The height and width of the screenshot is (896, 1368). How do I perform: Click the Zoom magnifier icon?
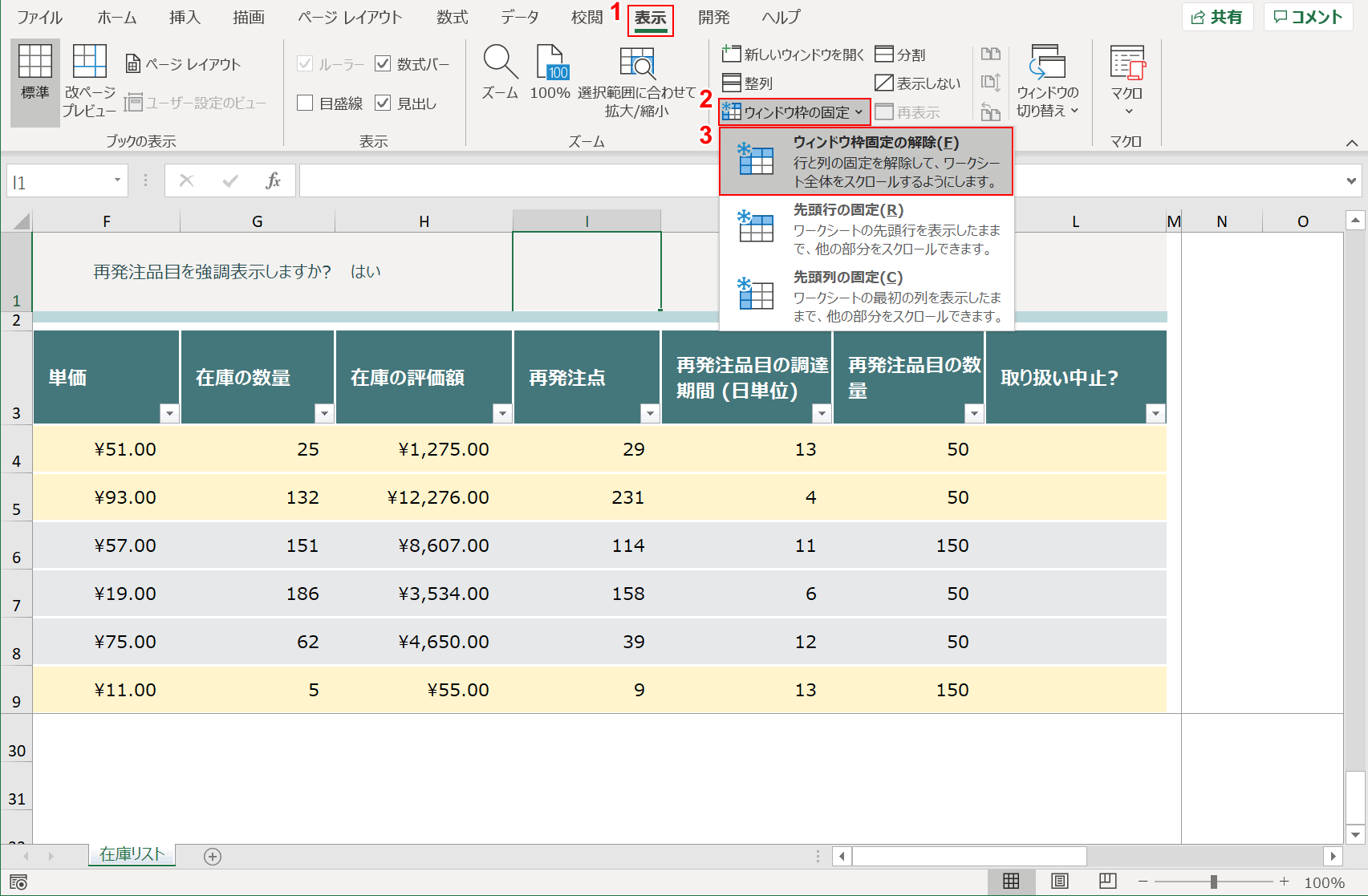[500, 63]
